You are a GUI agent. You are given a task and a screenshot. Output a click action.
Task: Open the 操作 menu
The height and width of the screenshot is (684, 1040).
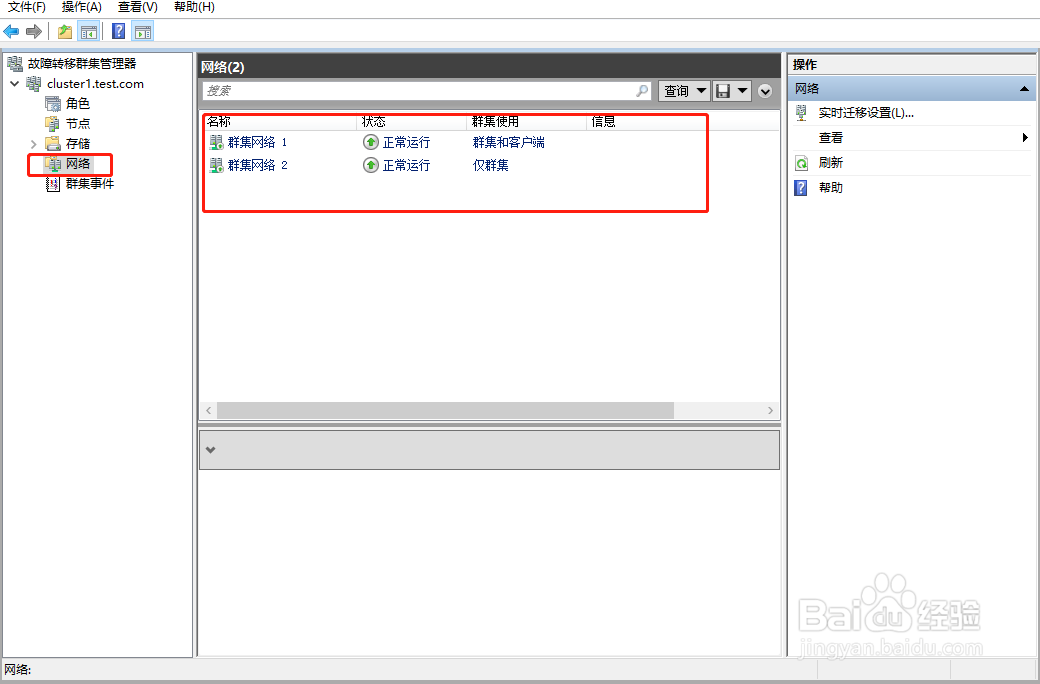tap(80, 7)
